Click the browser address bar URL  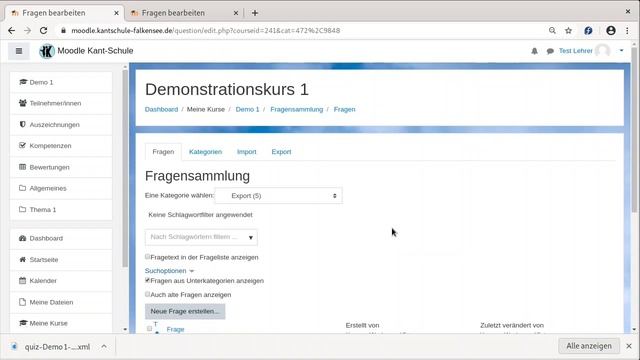pyautogui.click(x=205, y=31)
